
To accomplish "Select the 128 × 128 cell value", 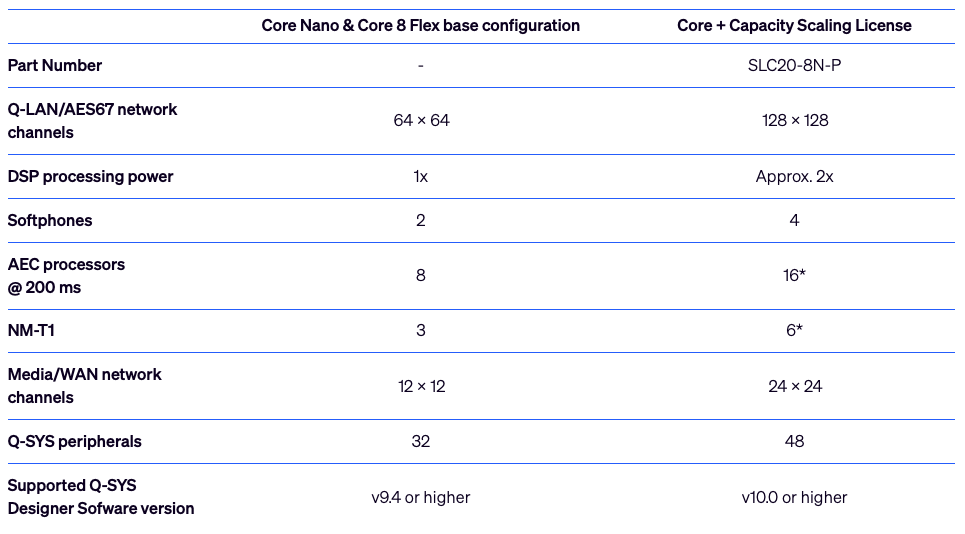I will [x=795, y=121].
